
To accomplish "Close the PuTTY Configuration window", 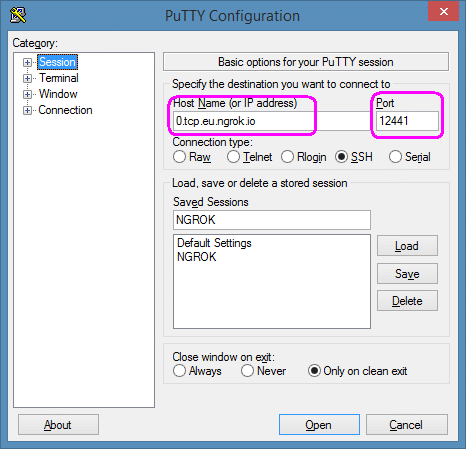I will [444, 12].
